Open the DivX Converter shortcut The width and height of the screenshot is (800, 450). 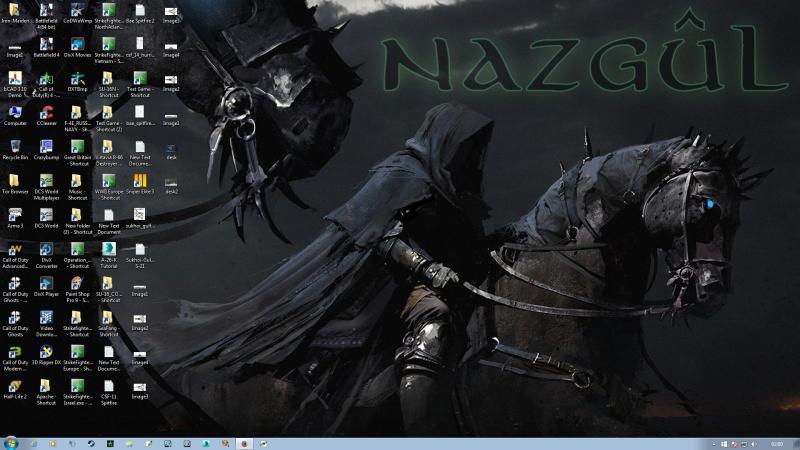coord(46,255)
